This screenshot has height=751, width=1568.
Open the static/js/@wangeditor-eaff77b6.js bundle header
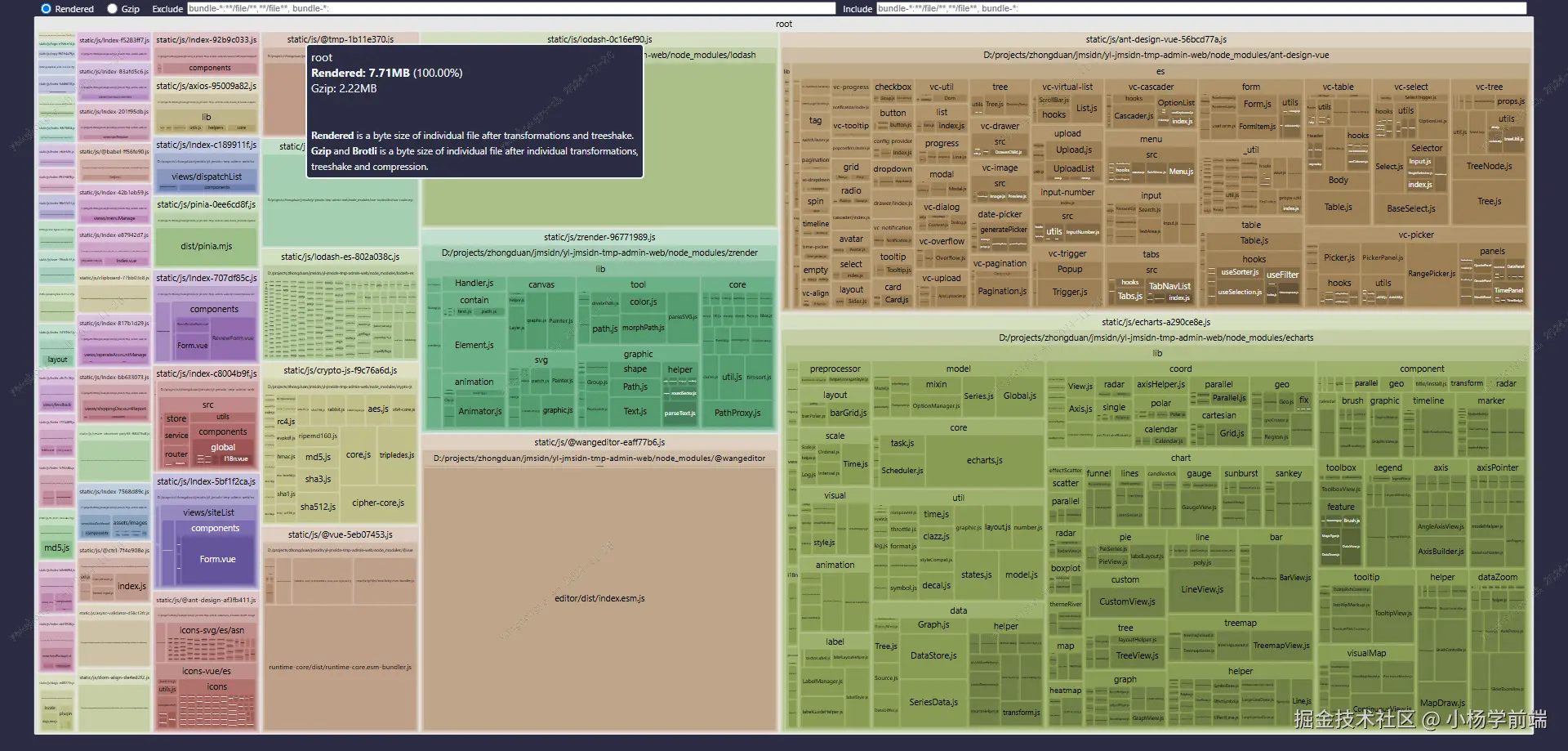click(x=599, y=442)
